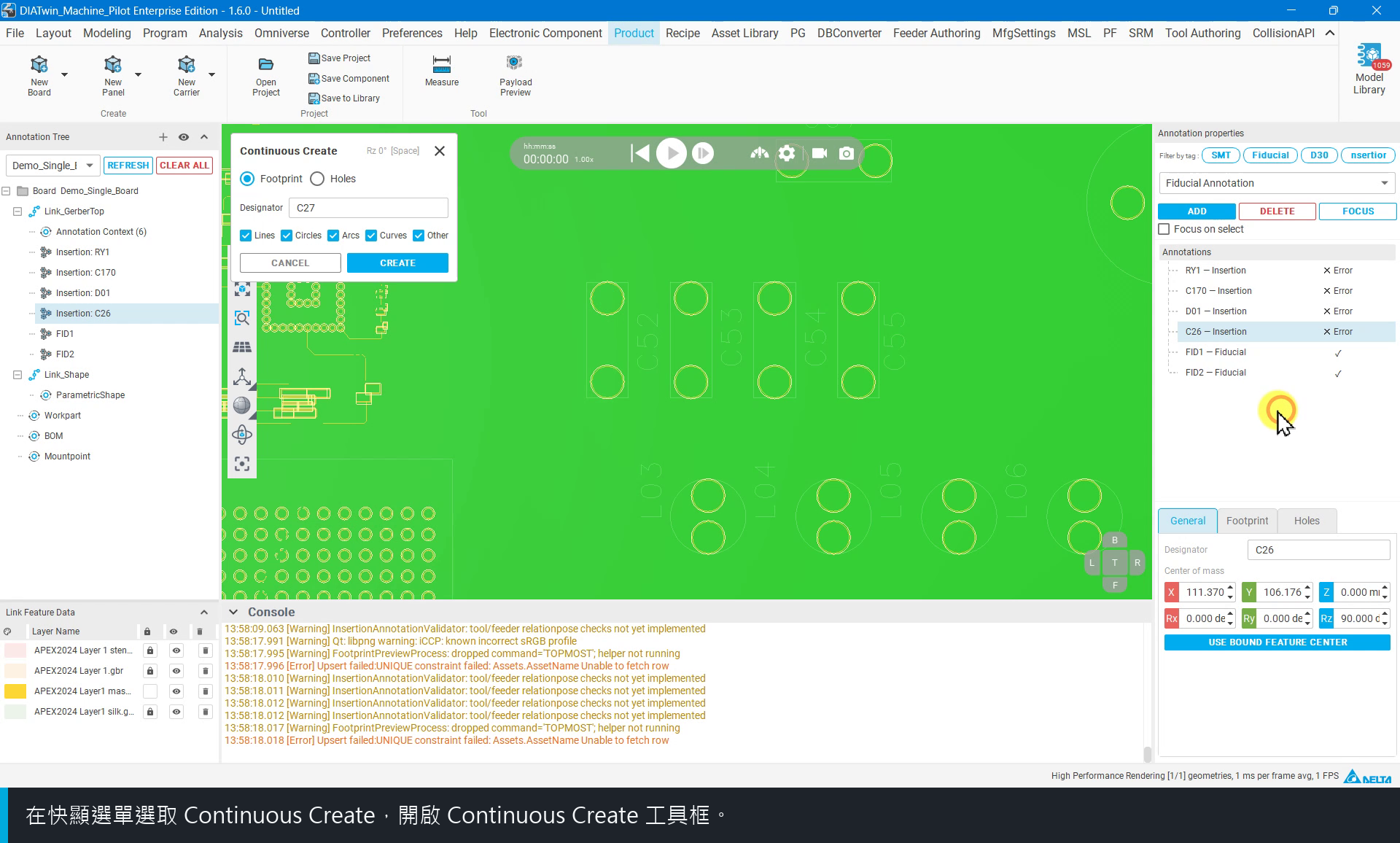Close the Continuous Create dialog
Screen dimensions: 1400x843
[x=439, y=151]
